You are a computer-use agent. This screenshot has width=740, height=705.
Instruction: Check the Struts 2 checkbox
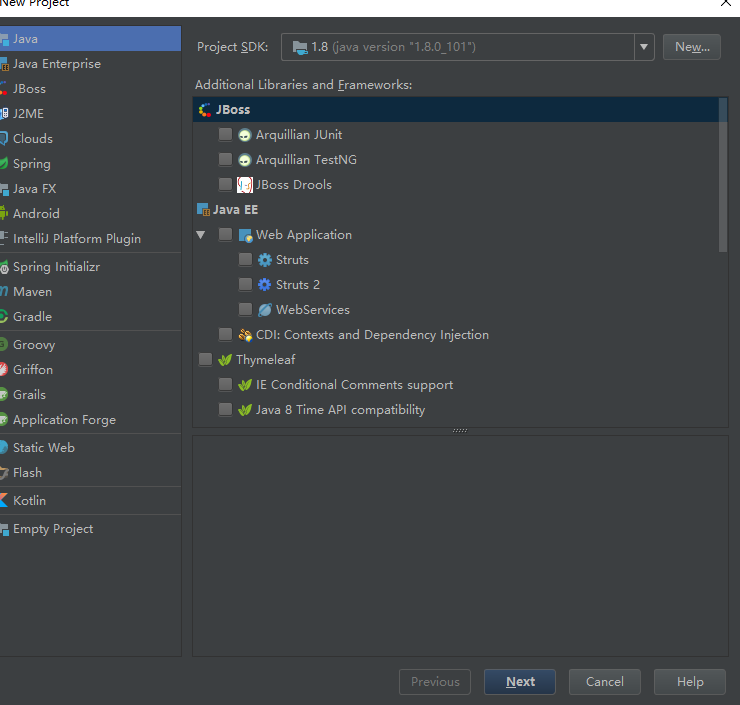[x=245, y=284]
